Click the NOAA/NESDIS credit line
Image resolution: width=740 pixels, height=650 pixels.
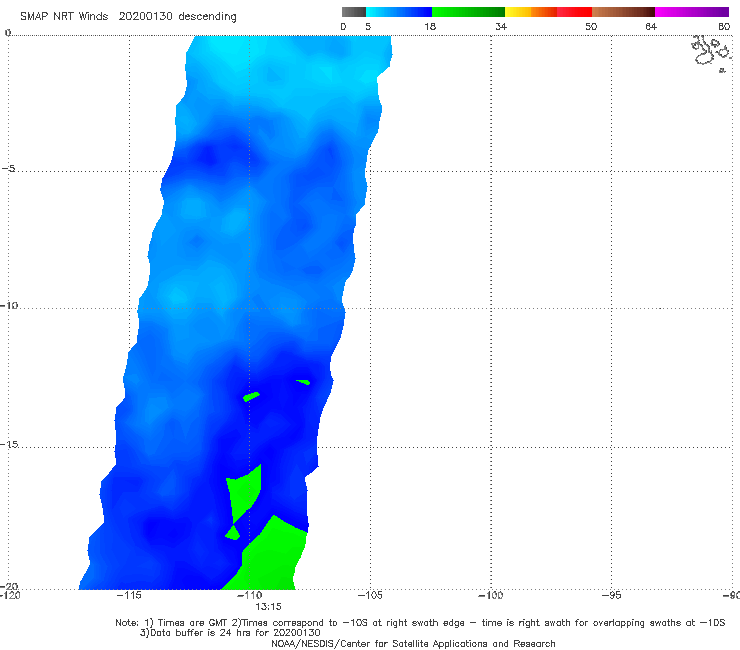click(413, 644)
